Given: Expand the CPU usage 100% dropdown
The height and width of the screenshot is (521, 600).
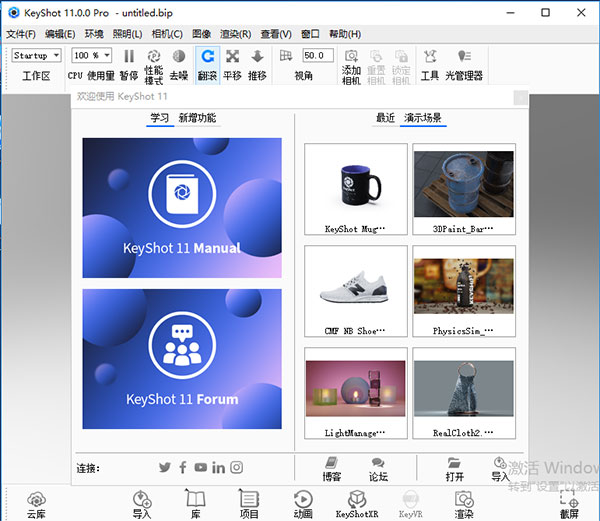Looking at the screenshot, I should click(x=91, y=56).
